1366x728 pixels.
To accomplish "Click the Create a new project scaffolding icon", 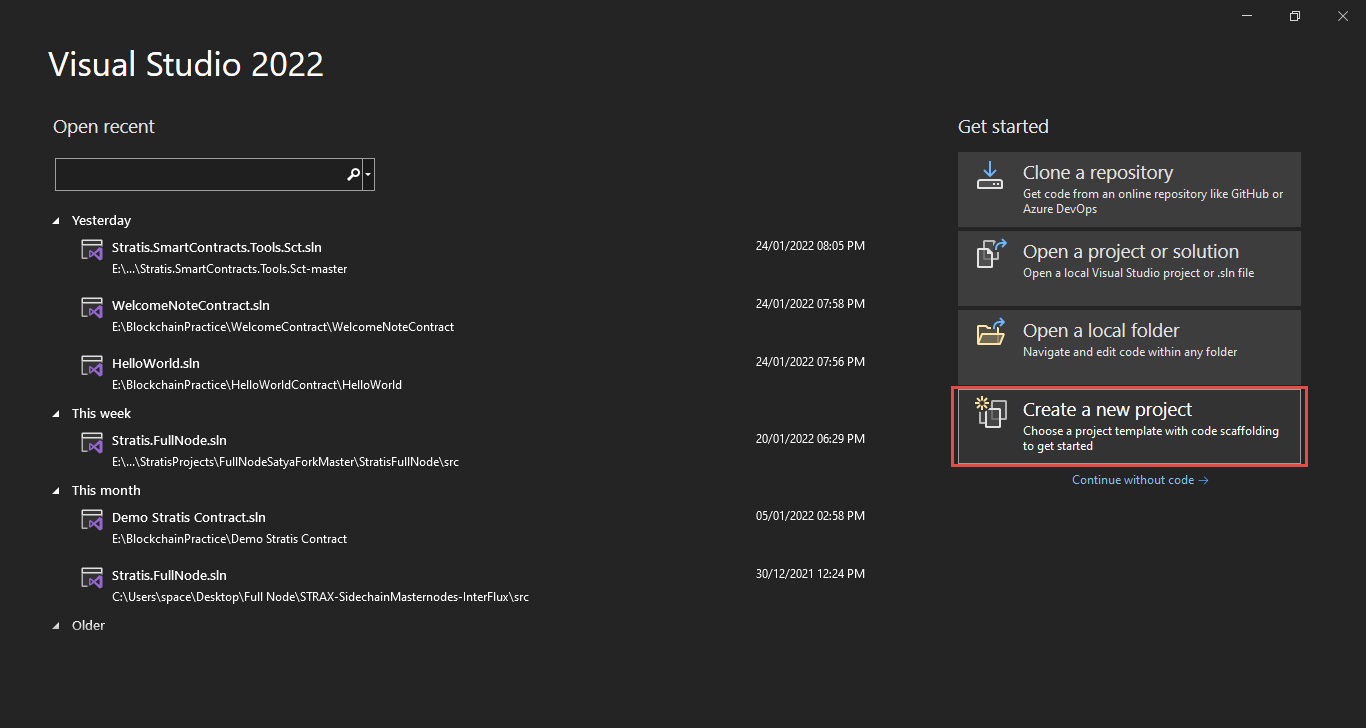I will pyautogui.click(x=989, y=414).
